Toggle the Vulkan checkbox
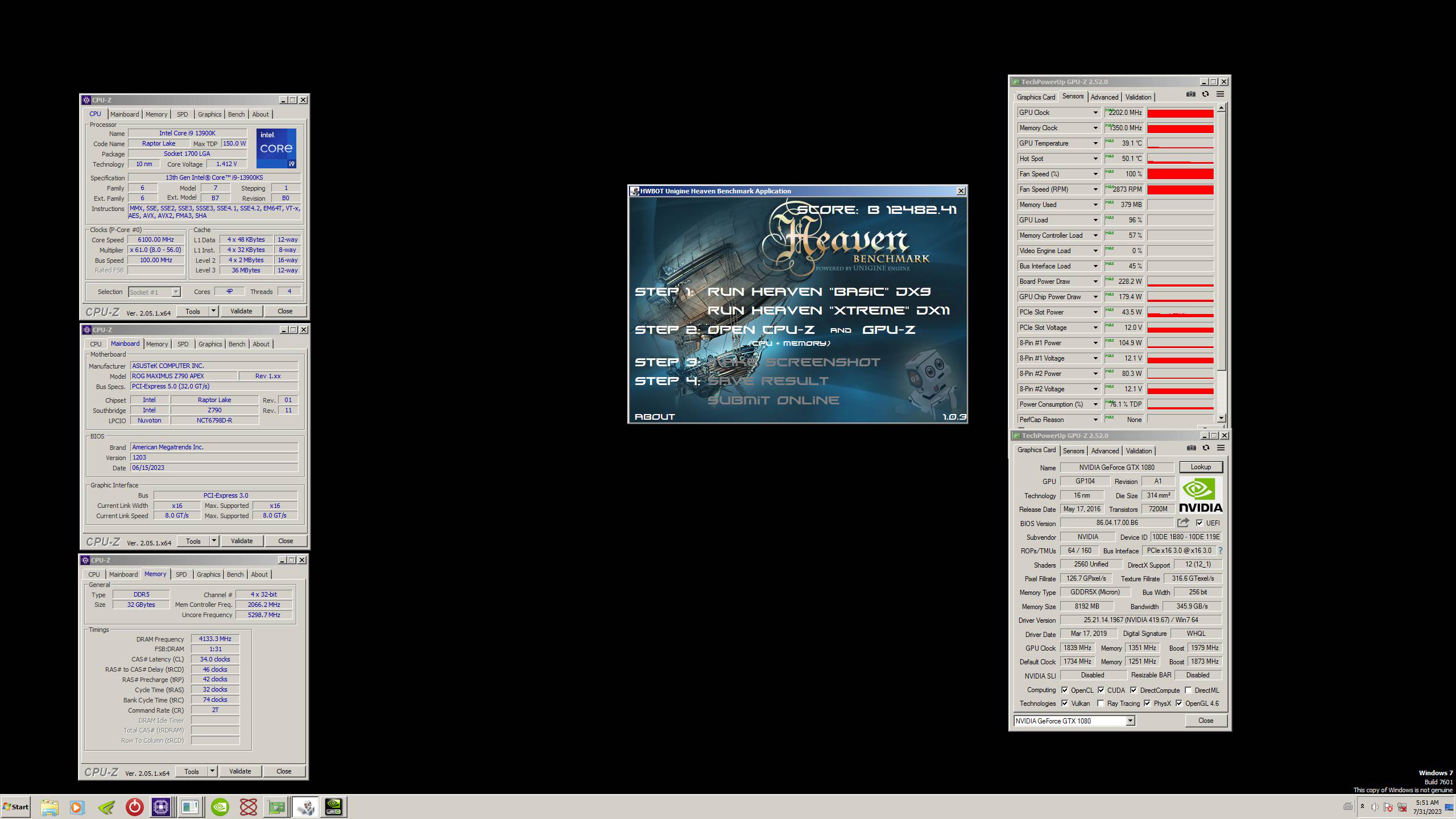This screenshot has width=1456, height=819. [1065, 703]
